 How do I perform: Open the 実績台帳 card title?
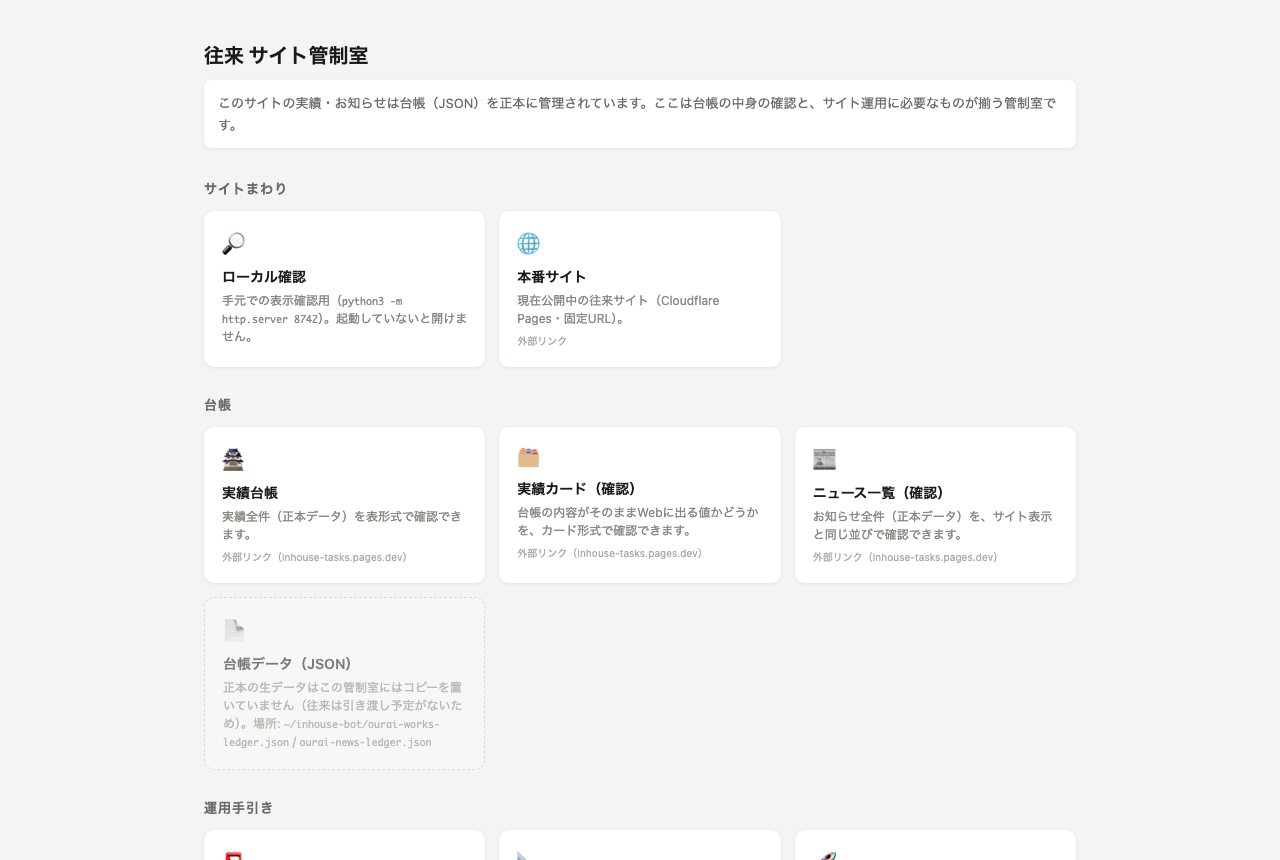pyautogui.click(x=250, y=493)
